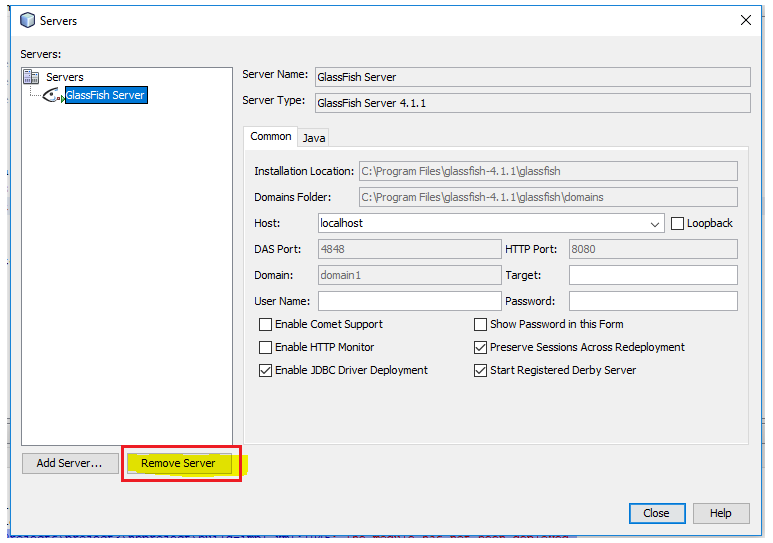The width and height of the screenshot is (773, 543).
Task: Select the Servers root tree label
Action: click(65, 77)
